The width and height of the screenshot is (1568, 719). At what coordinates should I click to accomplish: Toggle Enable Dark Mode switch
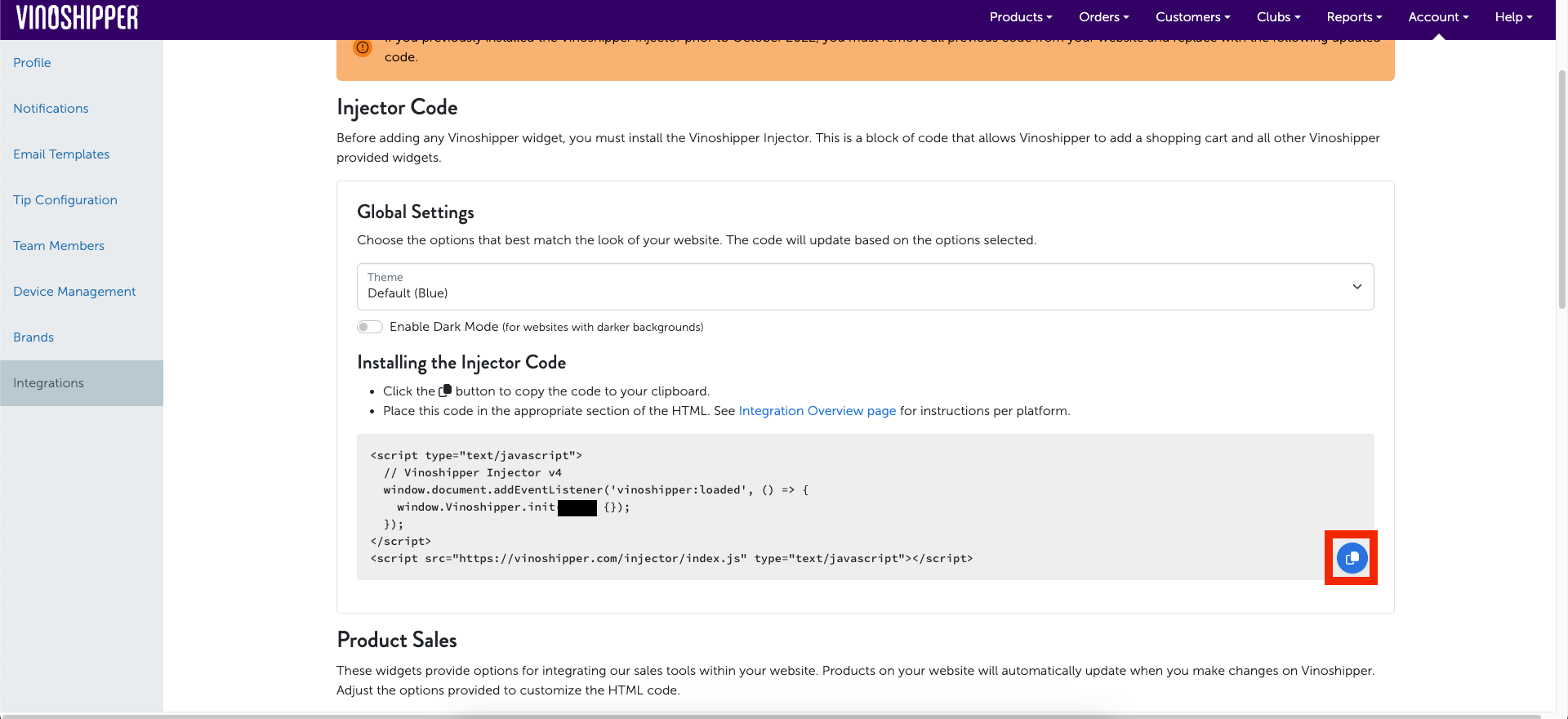[x=370, y=327]
